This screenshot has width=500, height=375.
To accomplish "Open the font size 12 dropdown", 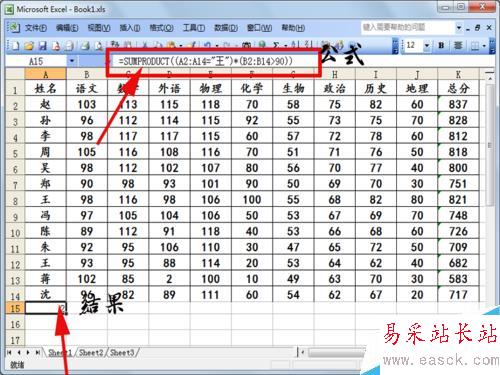I will point(427,45).
